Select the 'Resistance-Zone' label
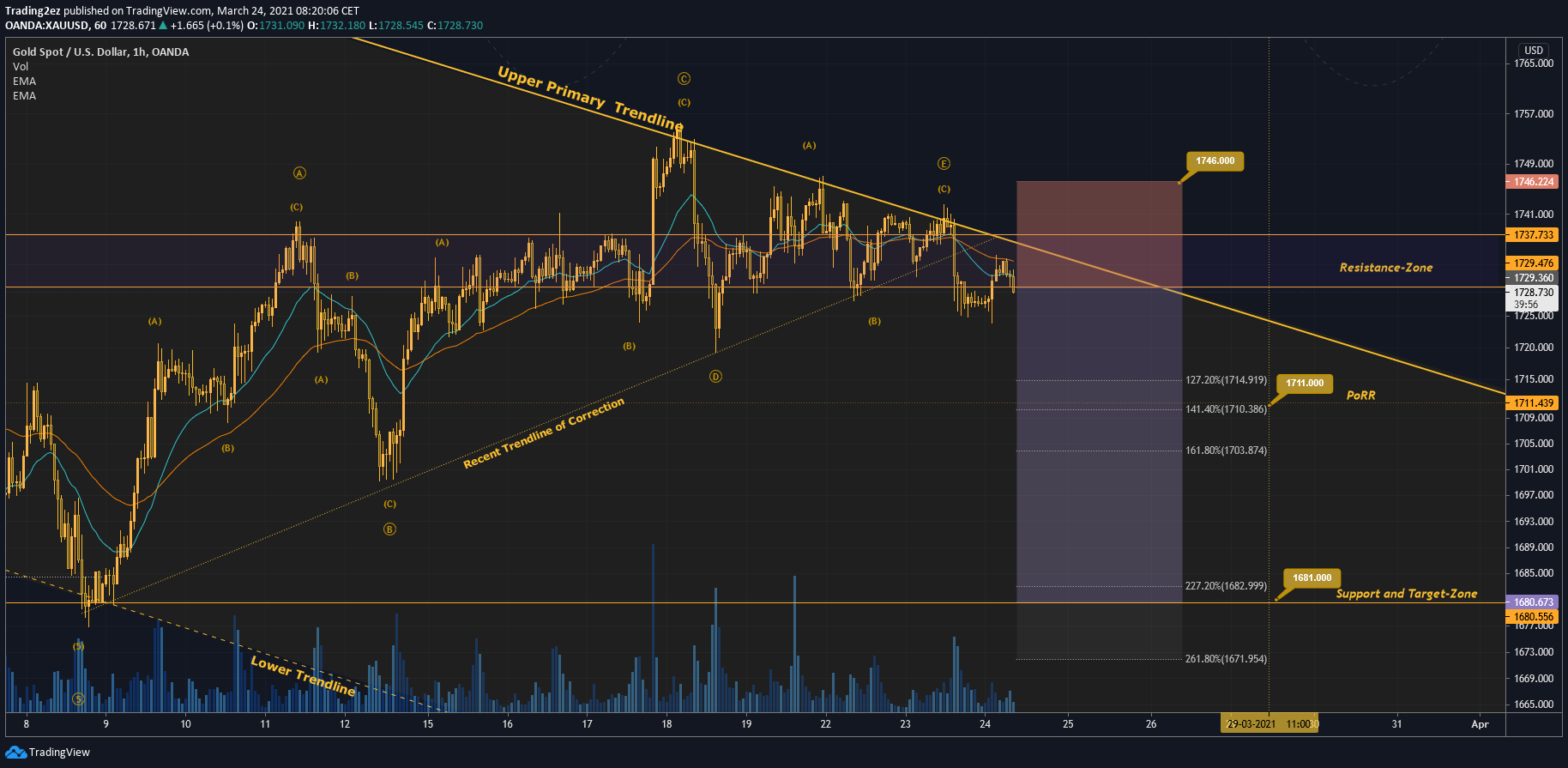This screenshot has height=768, width=1568. [1386, 268]
